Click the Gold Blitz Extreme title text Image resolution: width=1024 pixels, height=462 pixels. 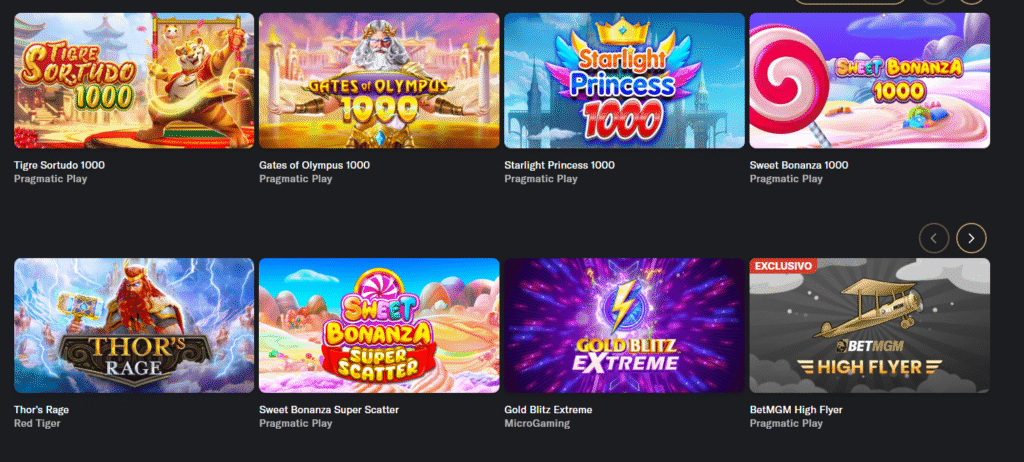[x=548, y=410]
